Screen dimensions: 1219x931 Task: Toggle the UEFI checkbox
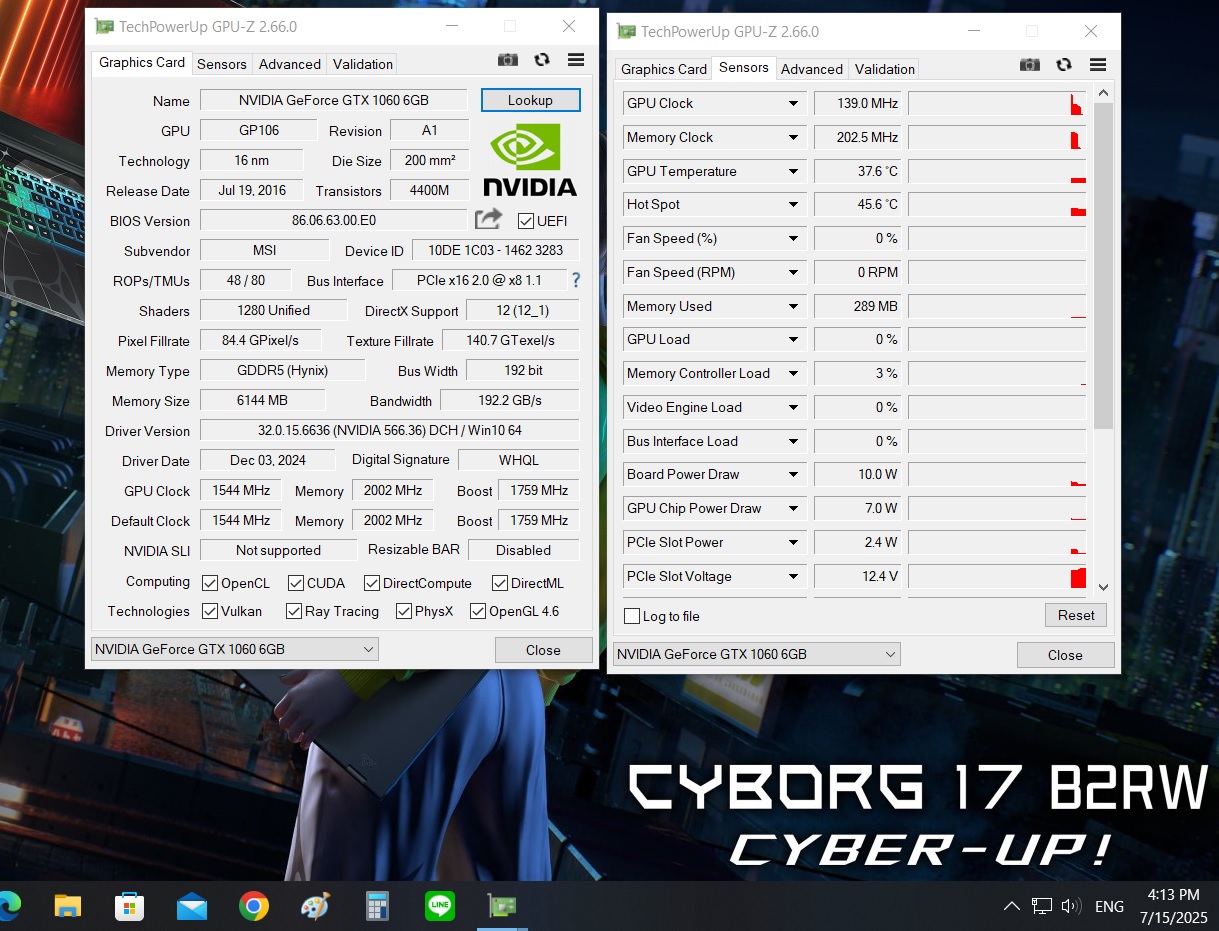526,221
